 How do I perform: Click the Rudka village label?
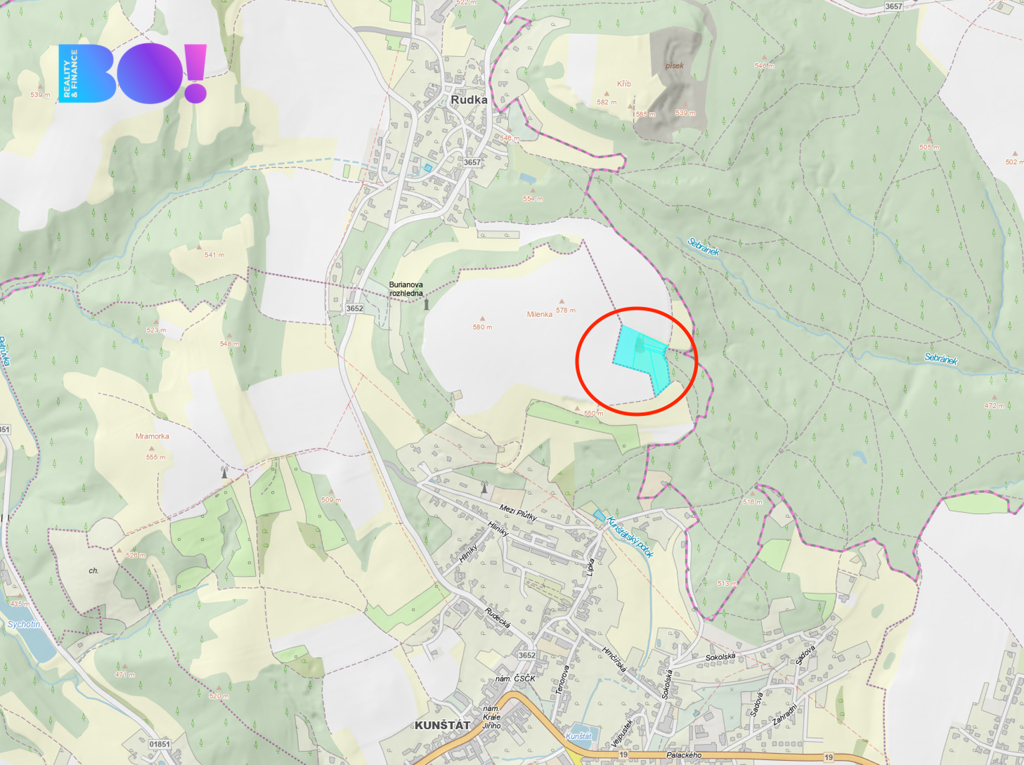469,100
